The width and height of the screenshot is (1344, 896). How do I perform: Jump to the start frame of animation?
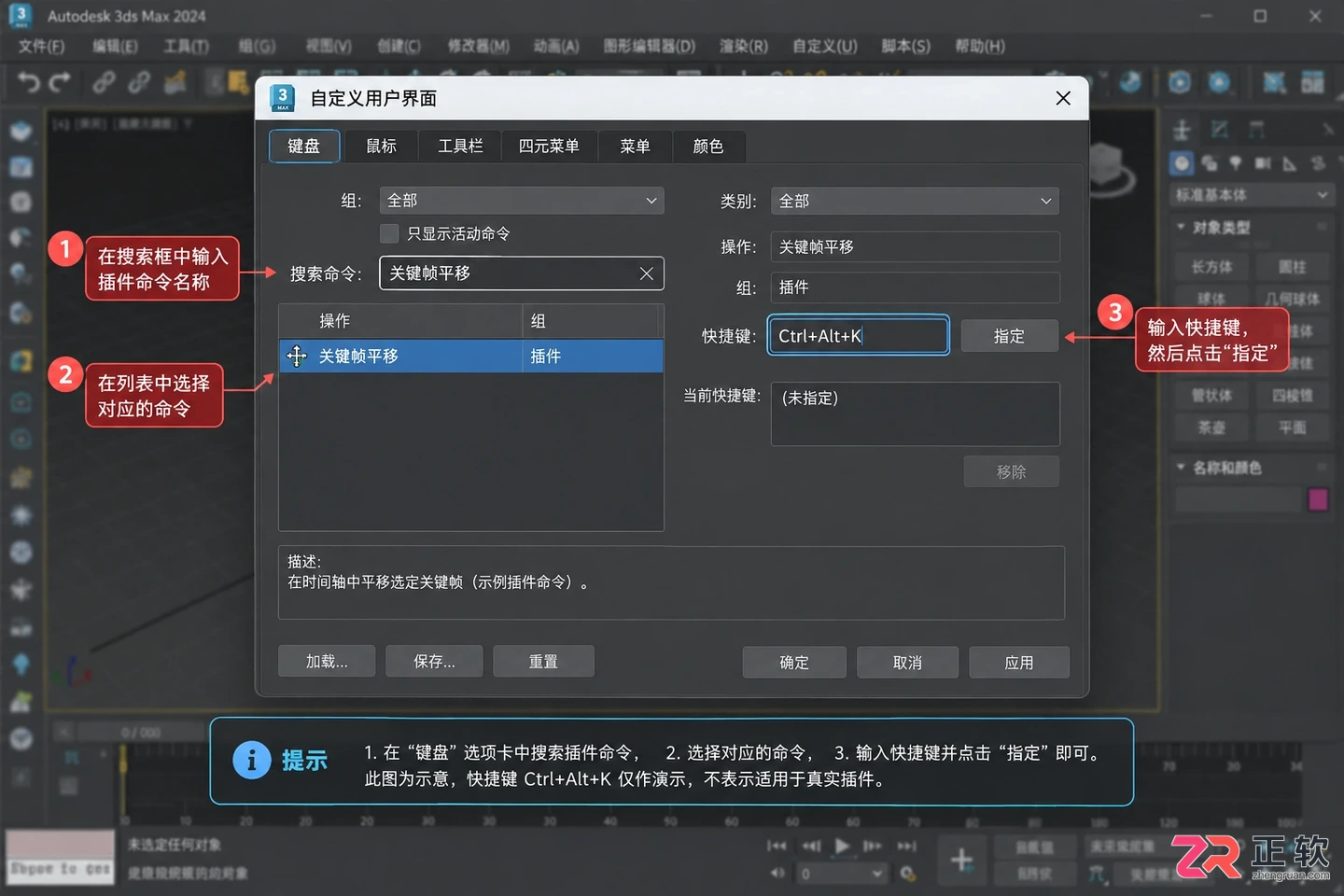click(x=777, y=846)
